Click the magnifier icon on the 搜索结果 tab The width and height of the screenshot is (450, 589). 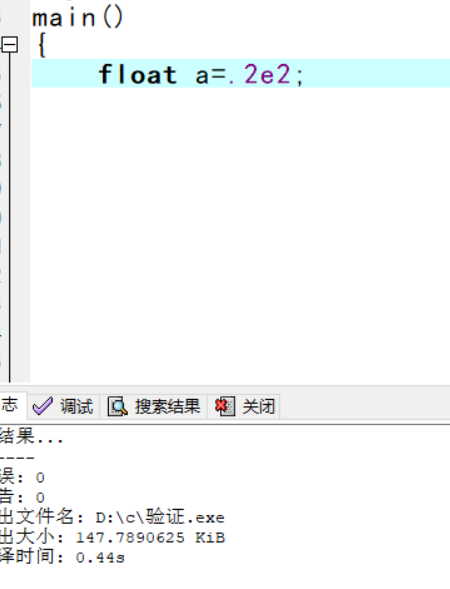point(118,406)
